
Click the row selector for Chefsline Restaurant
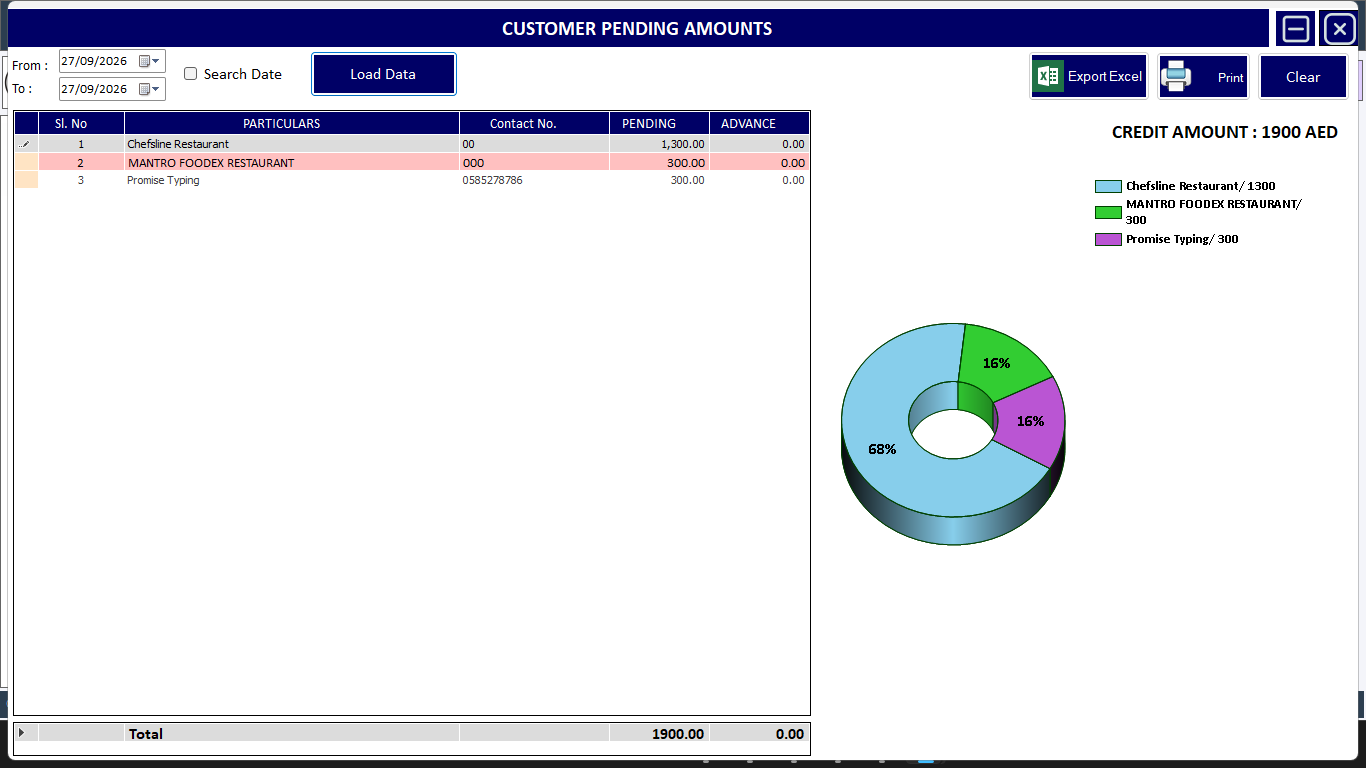pyautogui.click(x=26, y=144)
